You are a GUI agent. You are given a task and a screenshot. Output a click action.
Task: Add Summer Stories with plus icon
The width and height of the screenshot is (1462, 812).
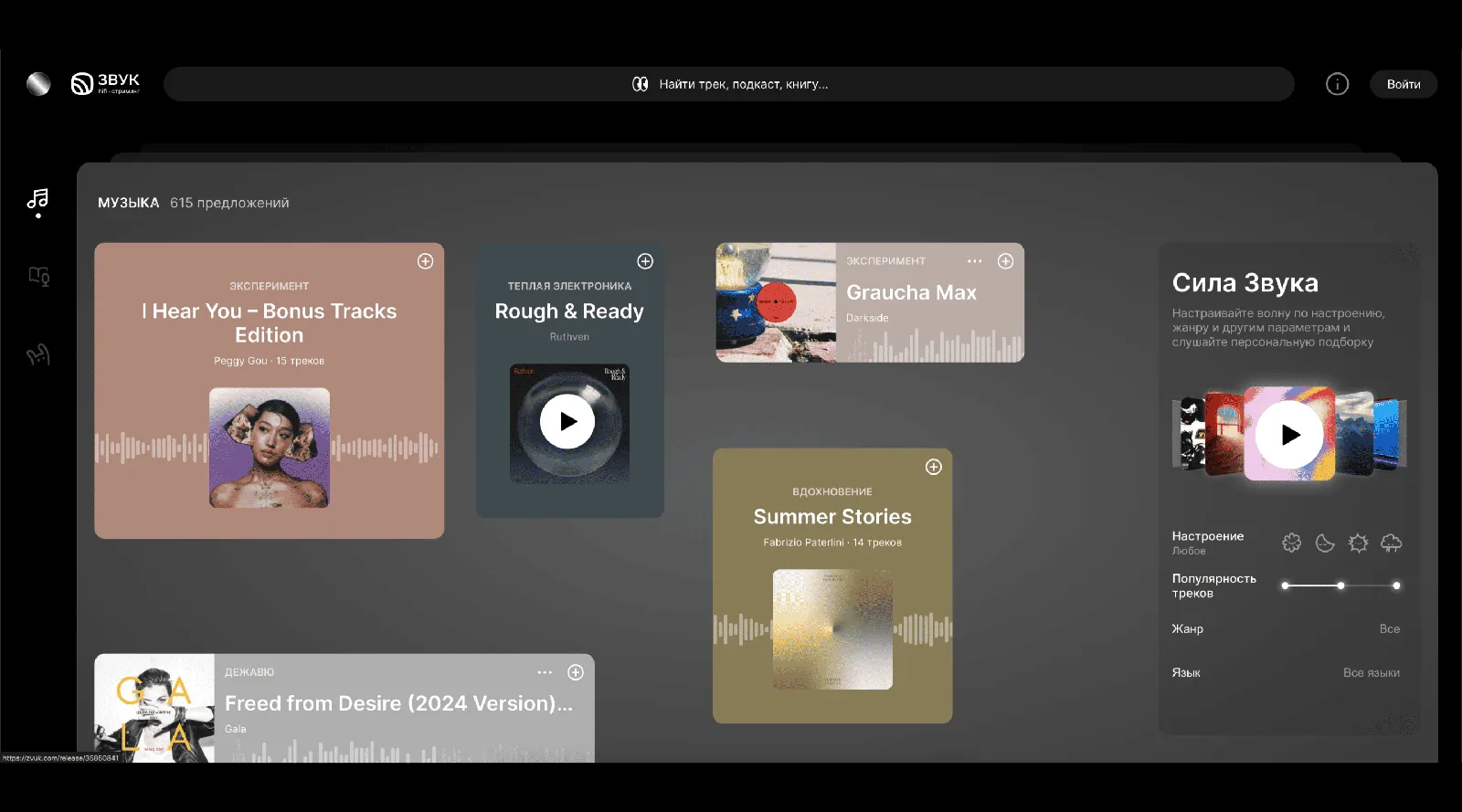(934, 467)
